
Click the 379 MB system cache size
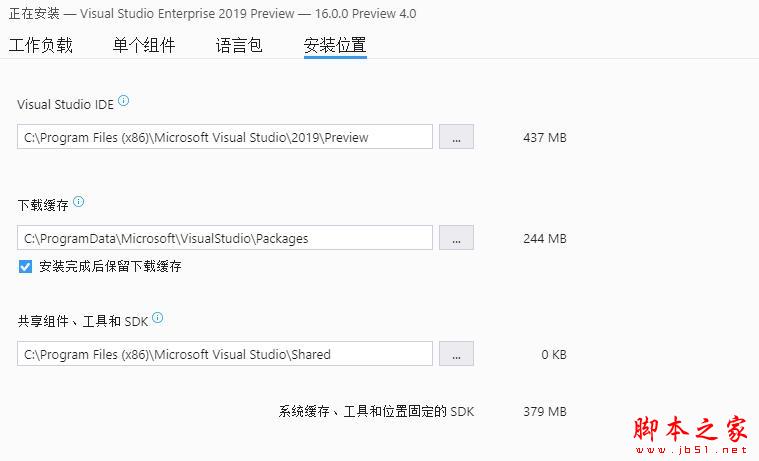point(544,411)
